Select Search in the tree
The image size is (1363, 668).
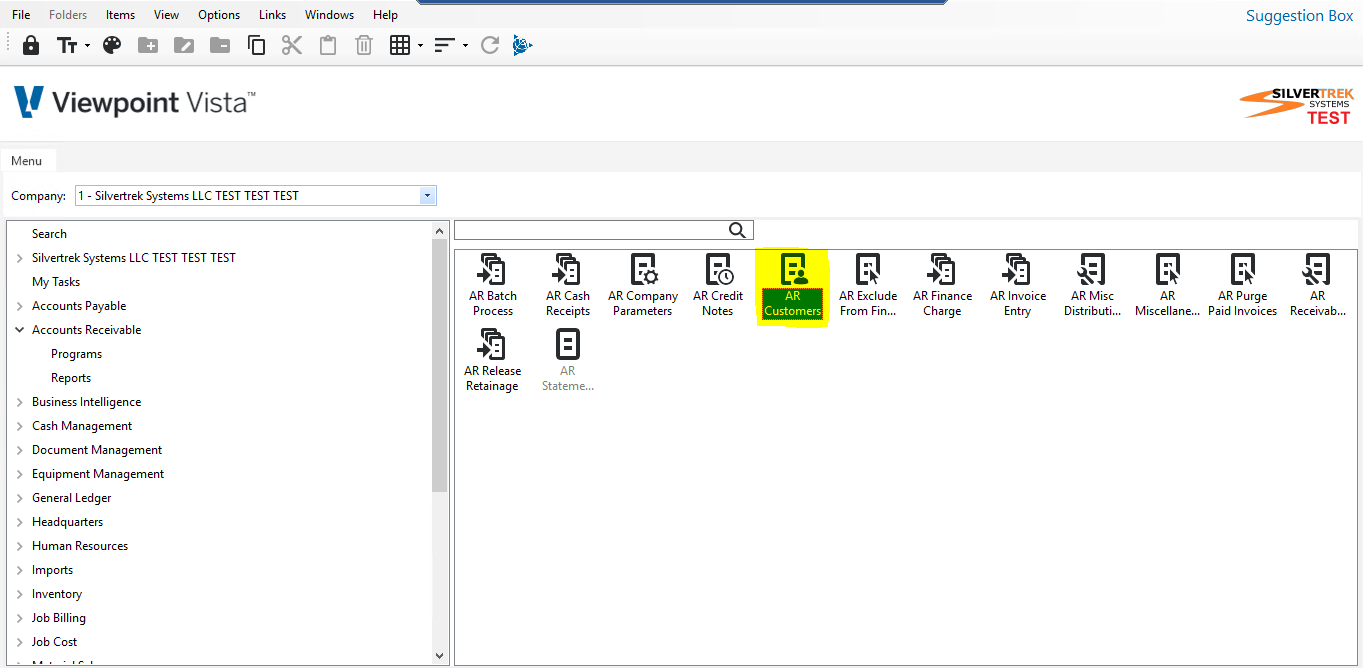(x=49, y=234)
